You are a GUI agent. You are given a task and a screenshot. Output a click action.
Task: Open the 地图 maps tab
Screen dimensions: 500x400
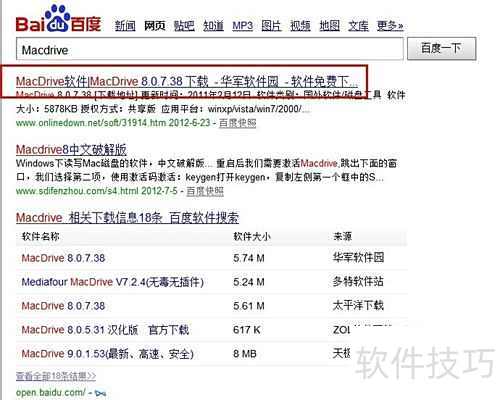pyautogui.click(x=329, y=25)
